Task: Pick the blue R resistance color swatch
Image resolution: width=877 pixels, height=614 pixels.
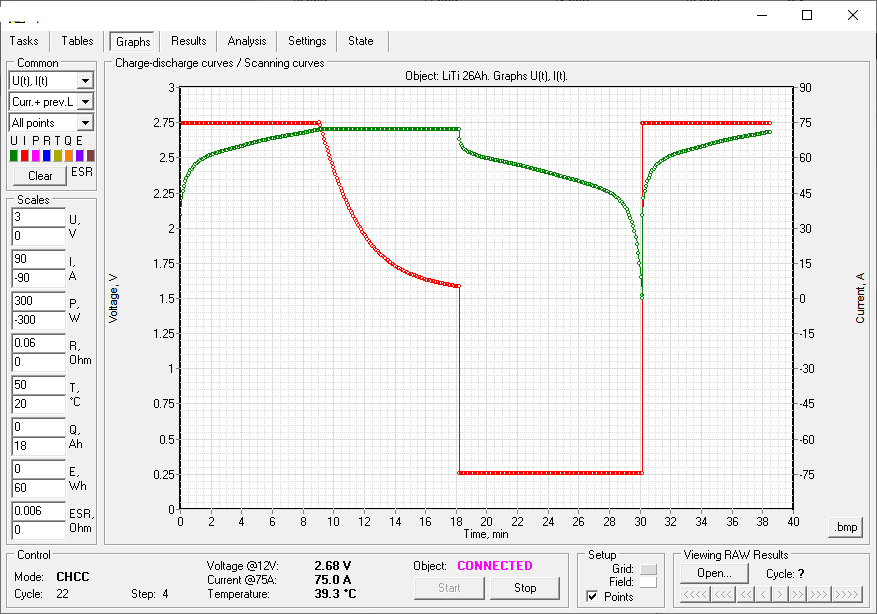Action: pos(47,156)
